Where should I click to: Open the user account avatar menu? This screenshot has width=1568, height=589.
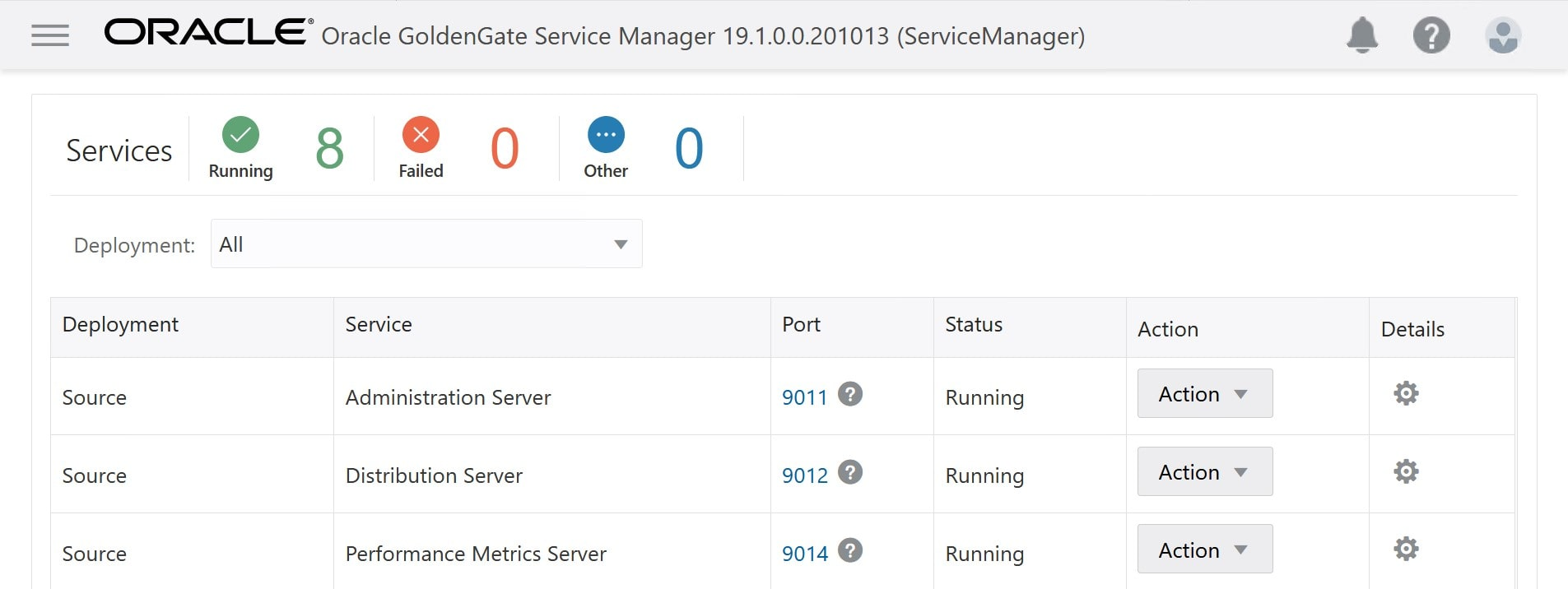coord(1502,35)
